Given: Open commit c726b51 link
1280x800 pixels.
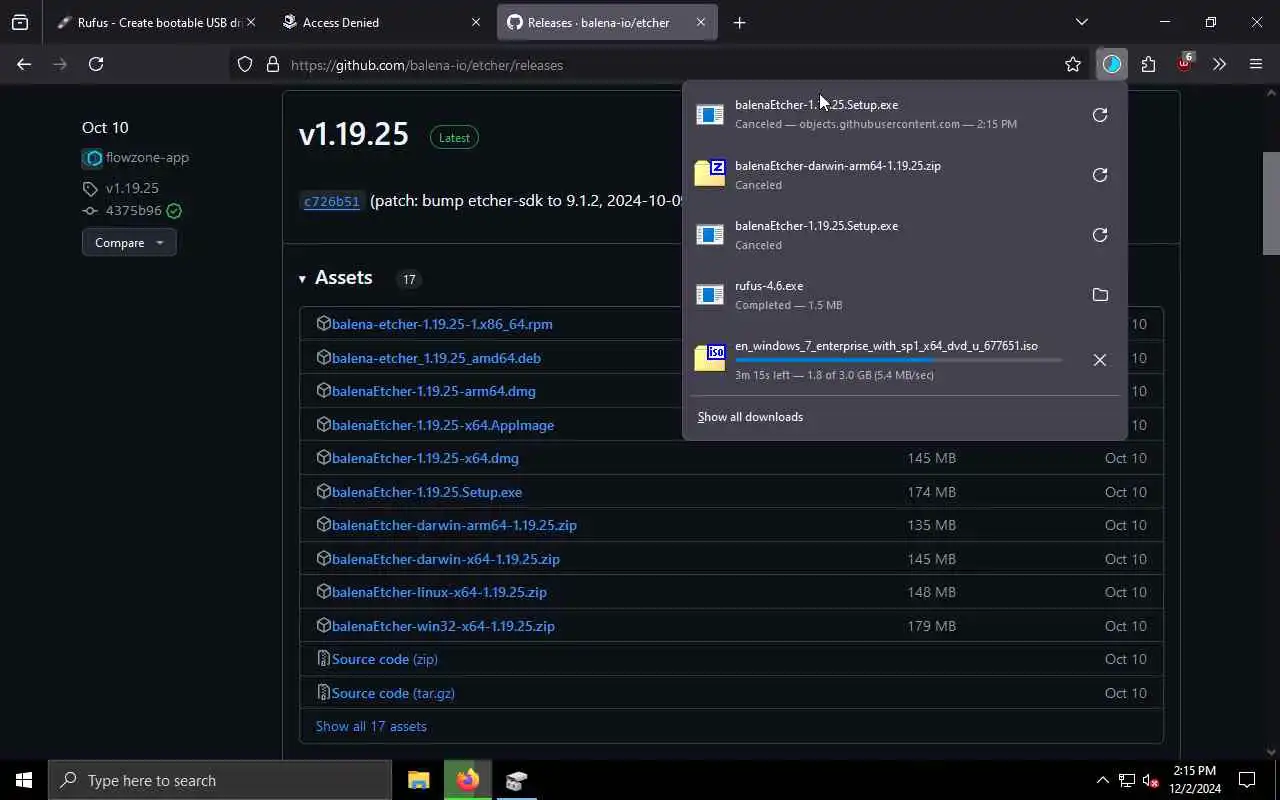Looking at the screenshot, I should tap(331, 201).
